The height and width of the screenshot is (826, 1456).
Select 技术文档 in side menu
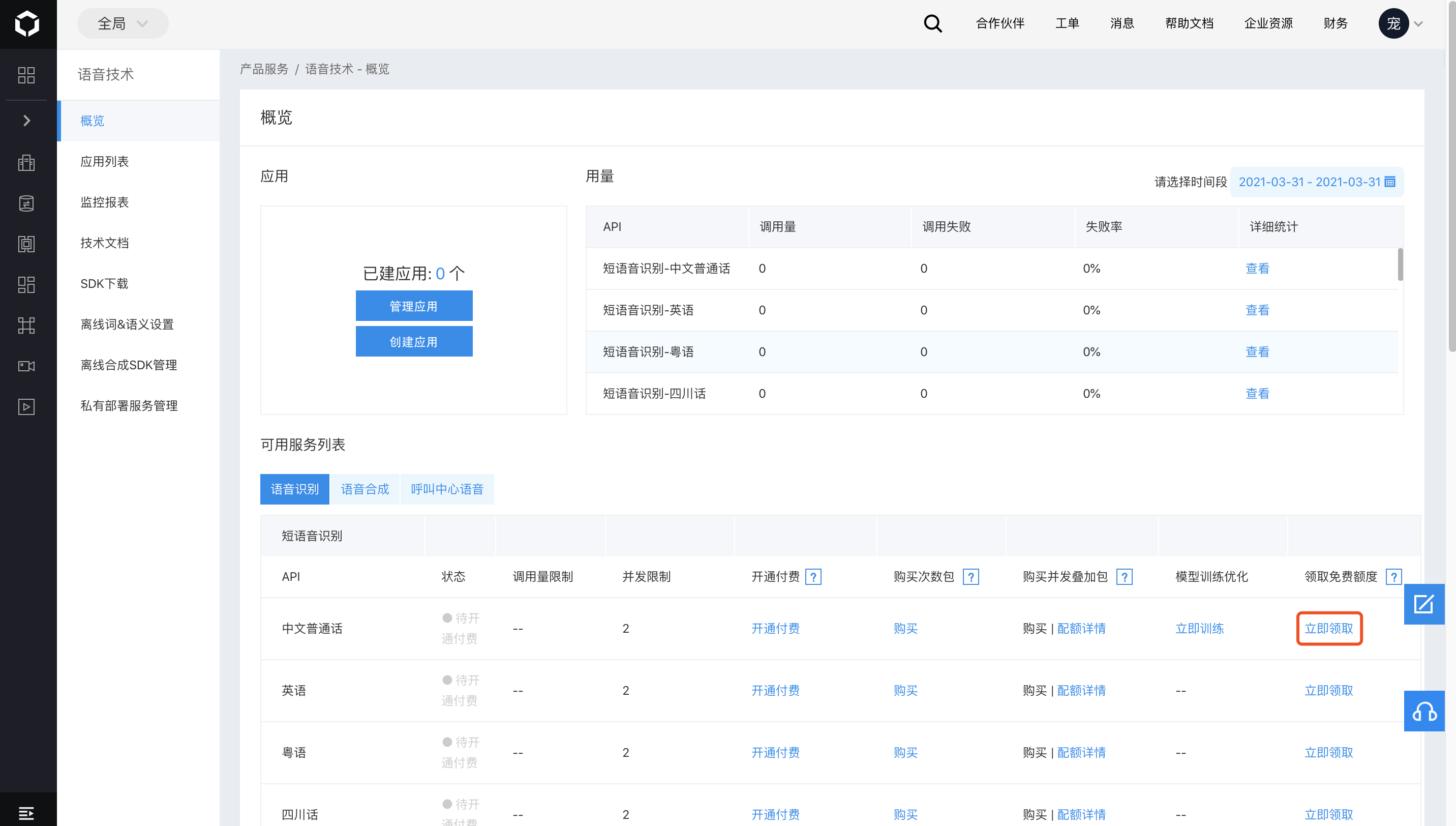139,243
